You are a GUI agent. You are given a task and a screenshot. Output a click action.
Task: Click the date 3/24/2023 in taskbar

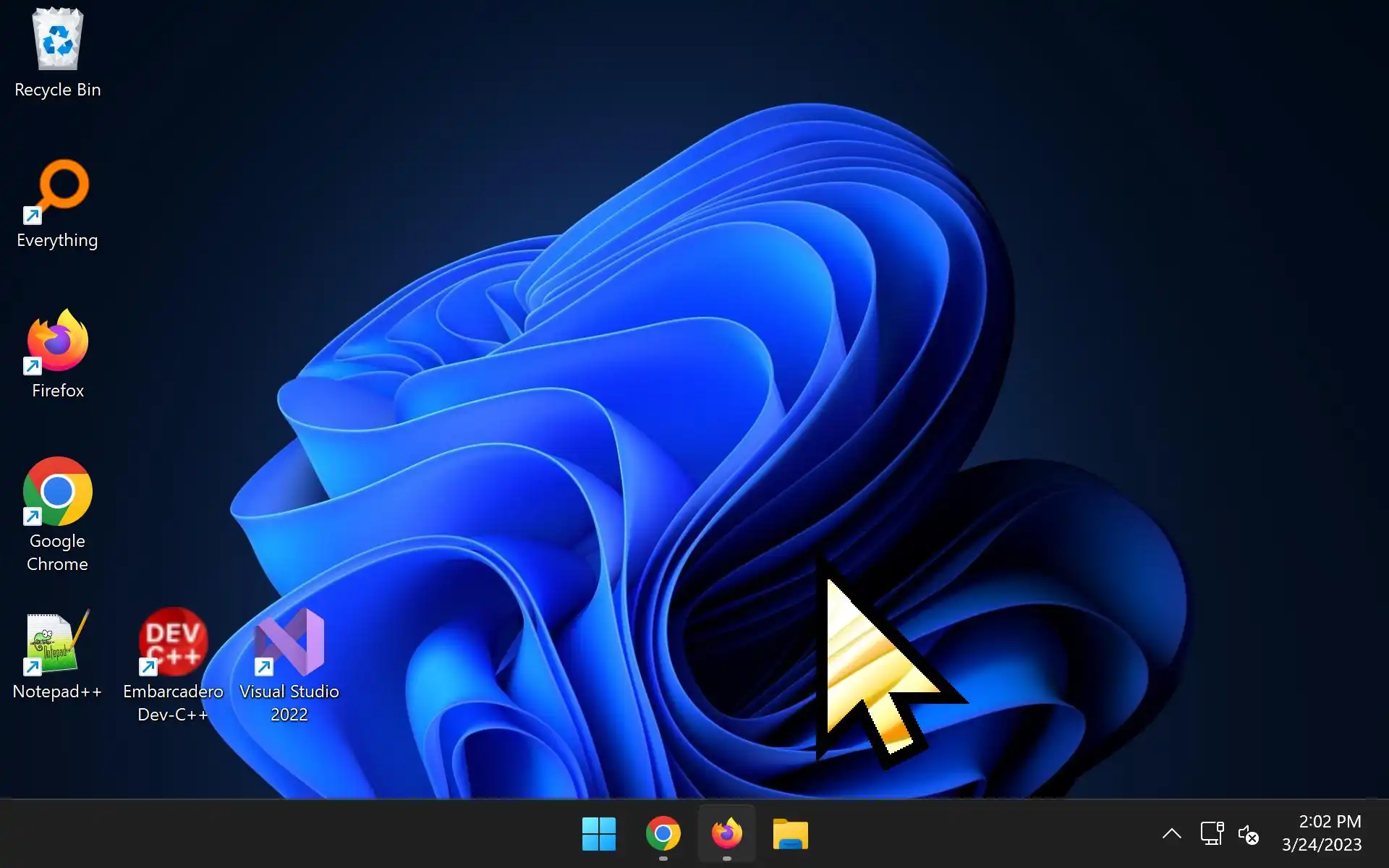1322,845
